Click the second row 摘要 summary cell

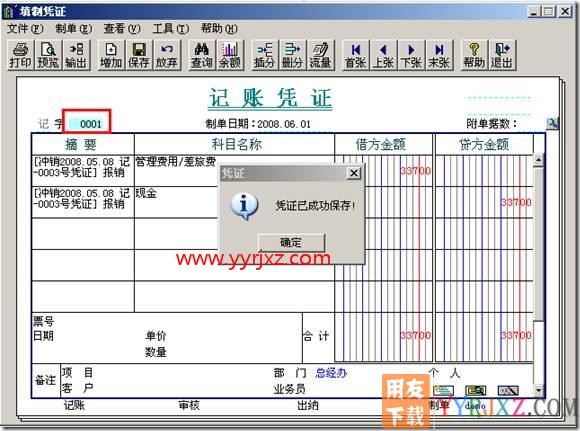coord(83,202)
